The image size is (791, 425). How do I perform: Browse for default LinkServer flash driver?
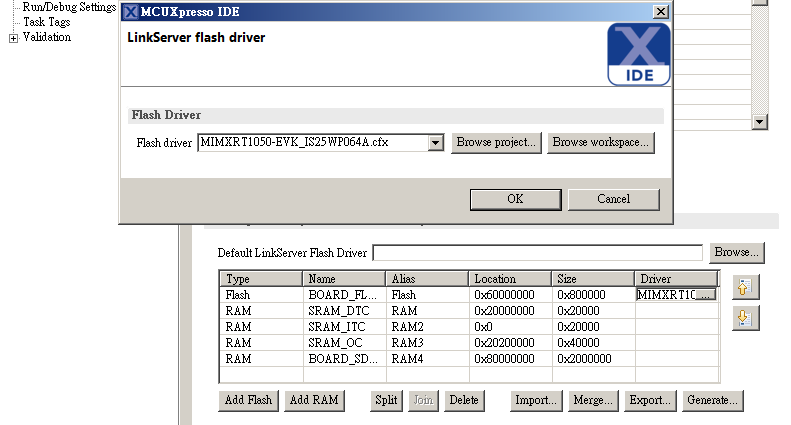(x=737, y=252)
